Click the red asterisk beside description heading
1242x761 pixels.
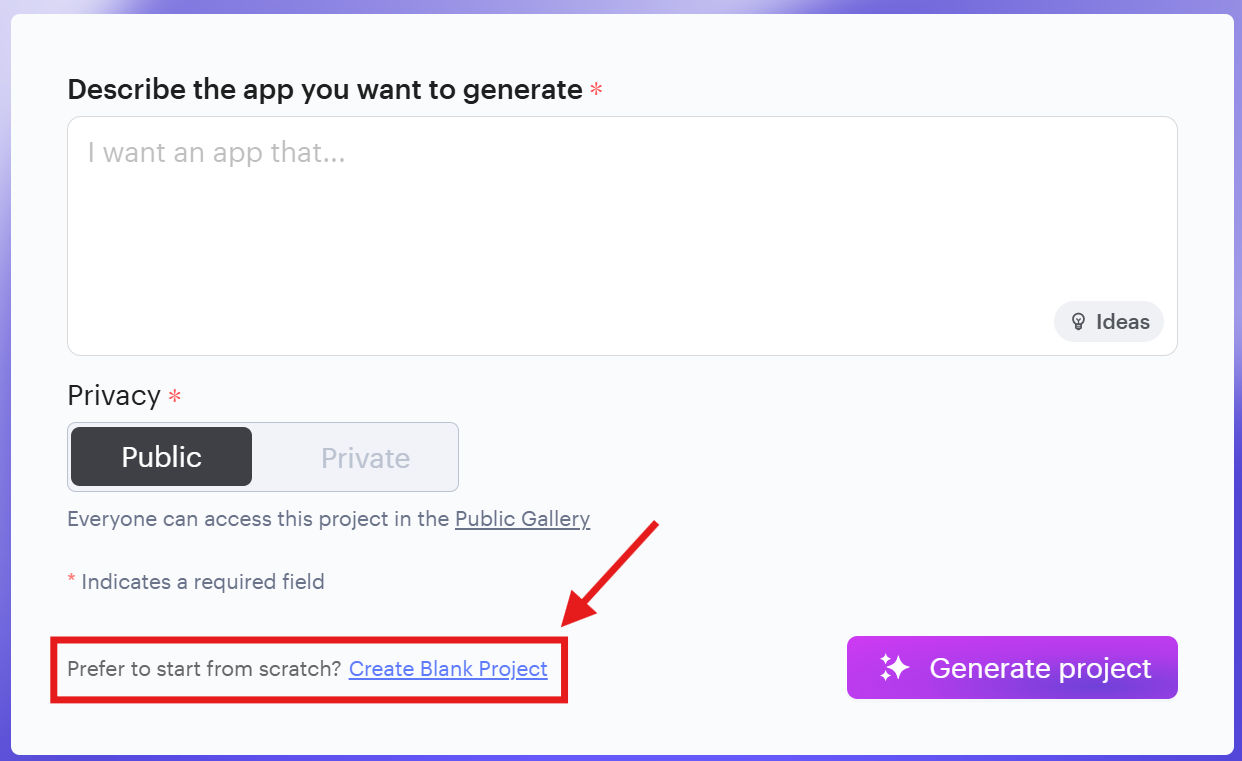(x=596, y=90)
